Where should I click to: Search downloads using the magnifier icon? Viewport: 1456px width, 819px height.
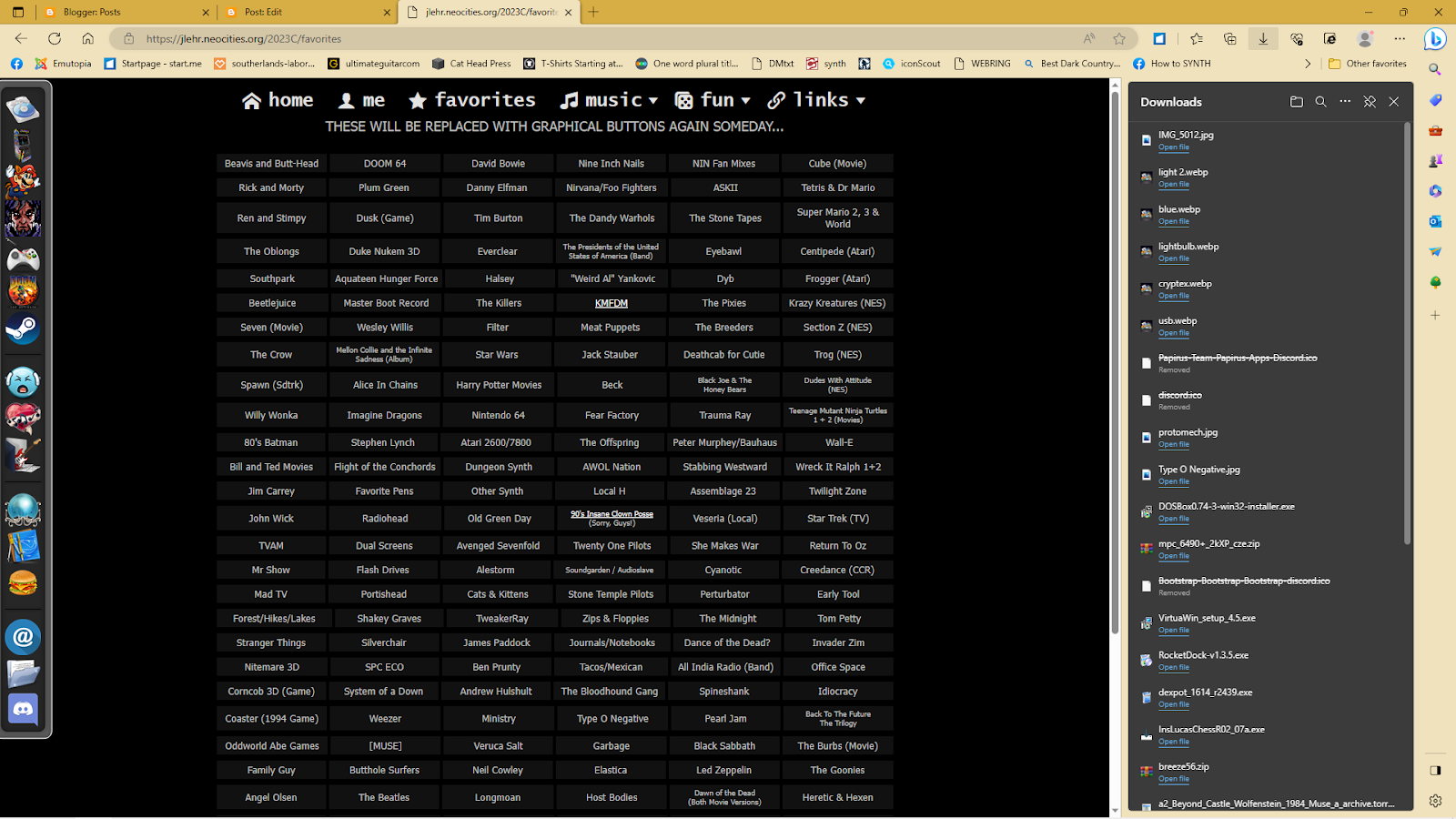pyautogui.click(x=1320, y=102)
